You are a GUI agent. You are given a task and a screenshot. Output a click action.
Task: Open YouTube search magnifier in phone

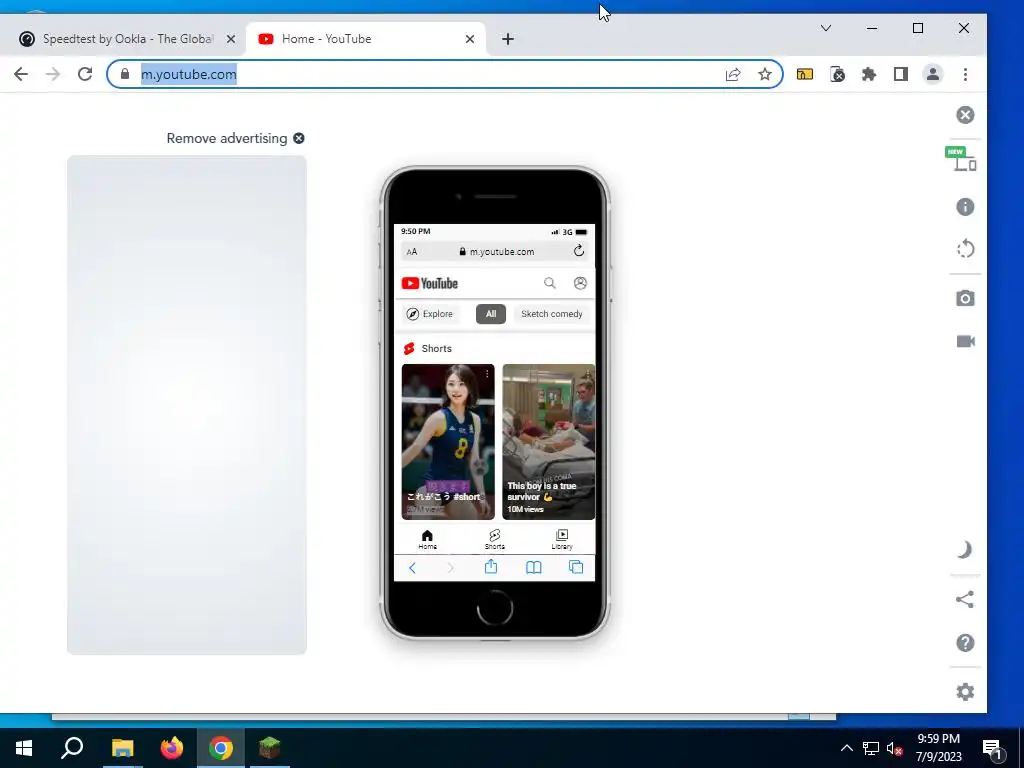[x=550, y=283]
